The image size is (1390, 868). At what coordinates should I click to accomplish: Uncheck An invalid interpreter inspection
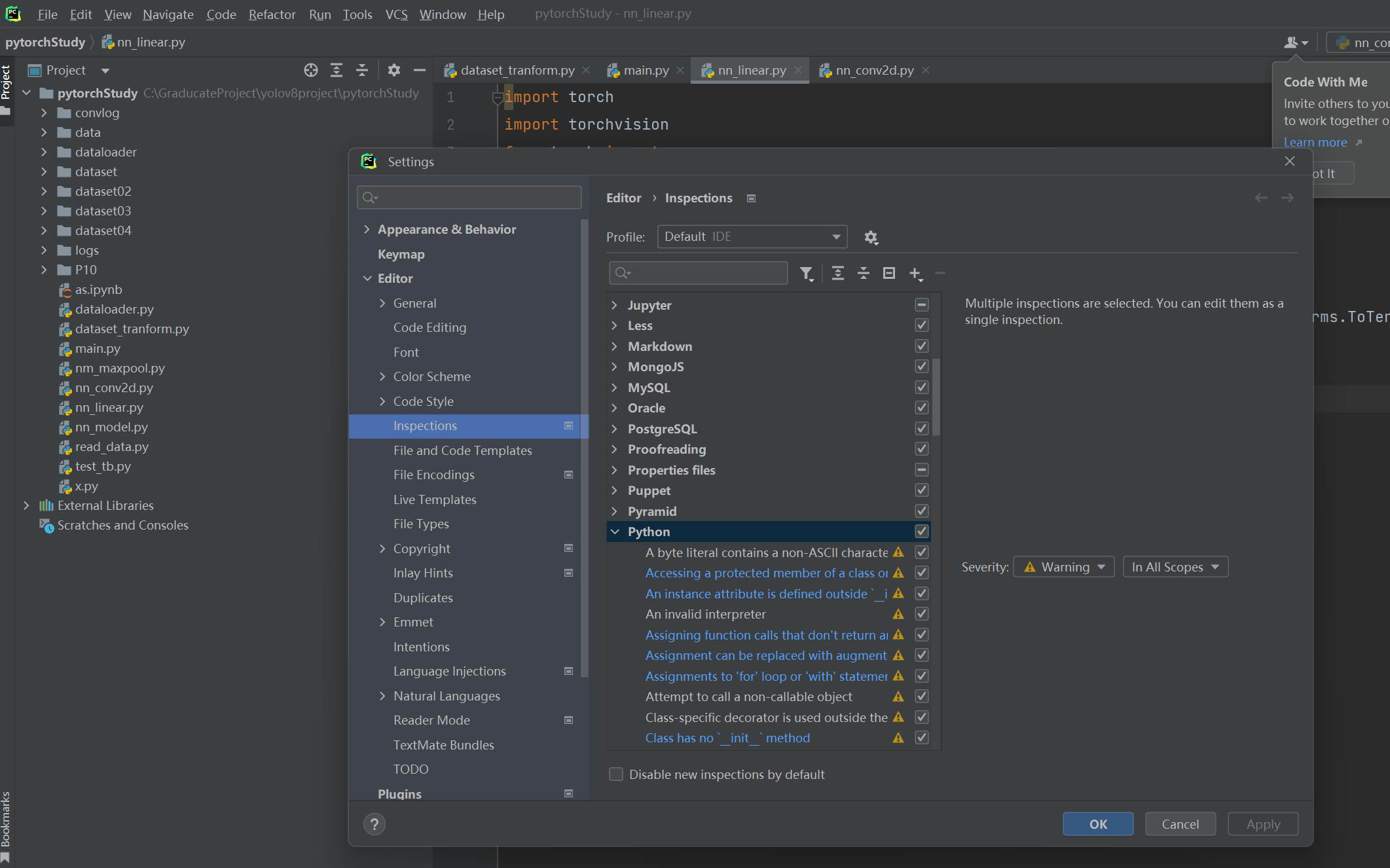click(x=921, y=614)
